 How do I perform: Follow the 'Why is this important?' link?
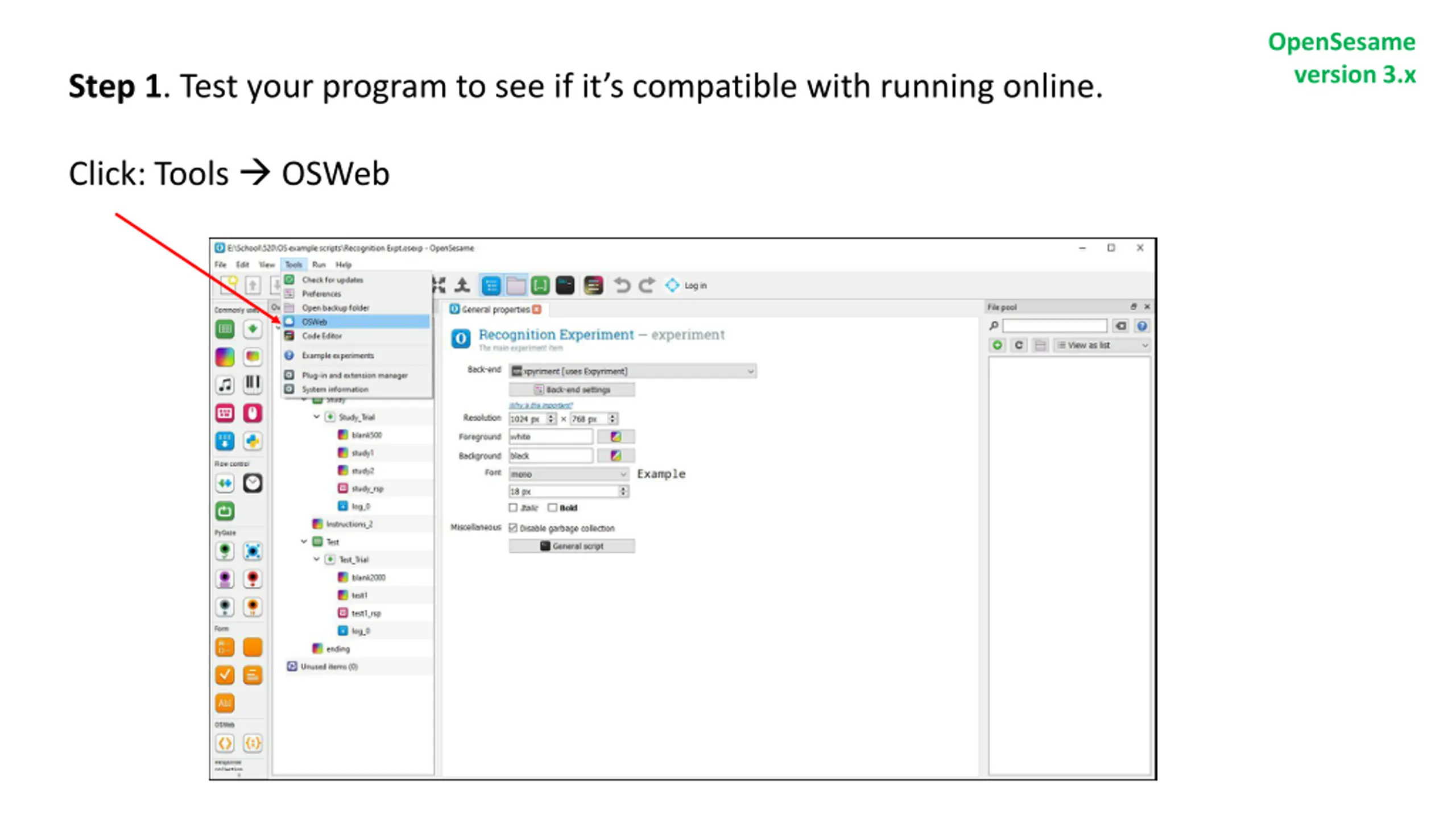click(x=541, y=405)
